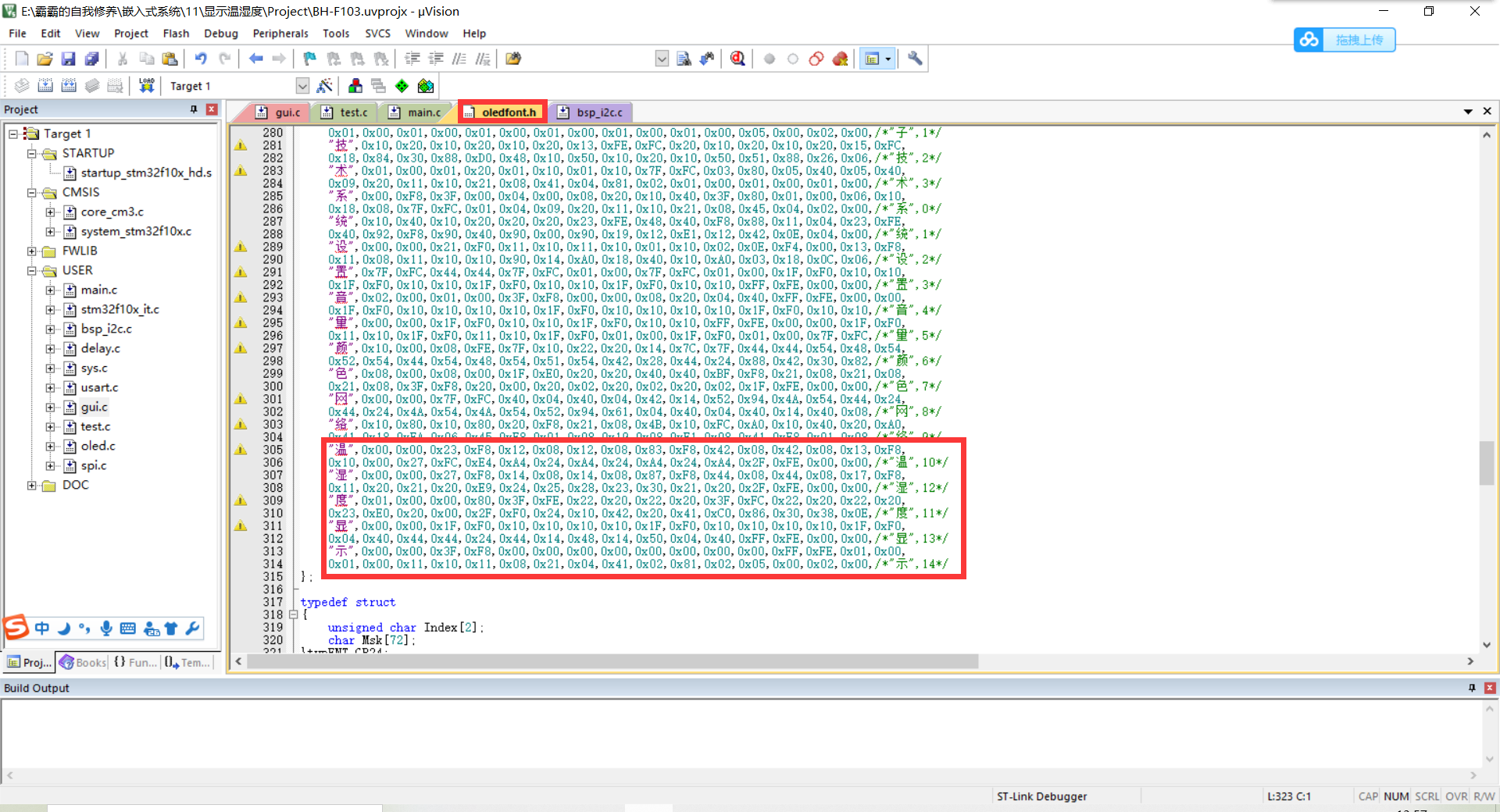
Task: Indent the selected lines
Action: click(412, 59)
